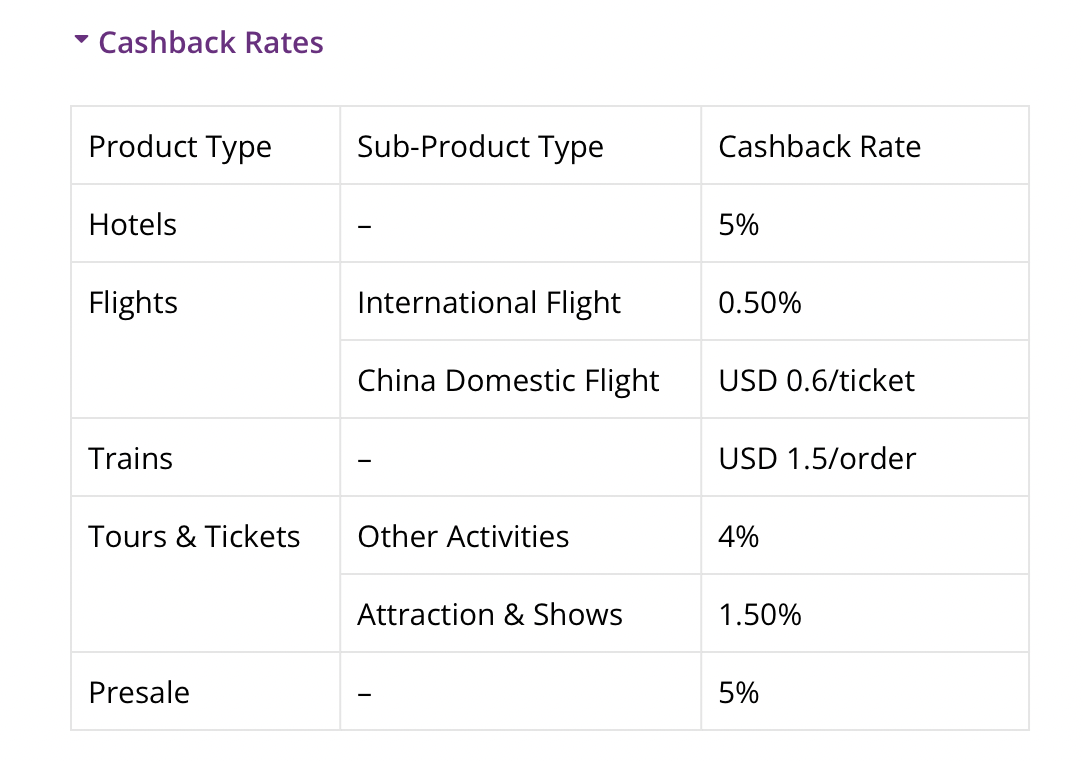The image size is (1083, 761).
Task: Click the 1.50% cashback rate cell
Action: point(760,615)
